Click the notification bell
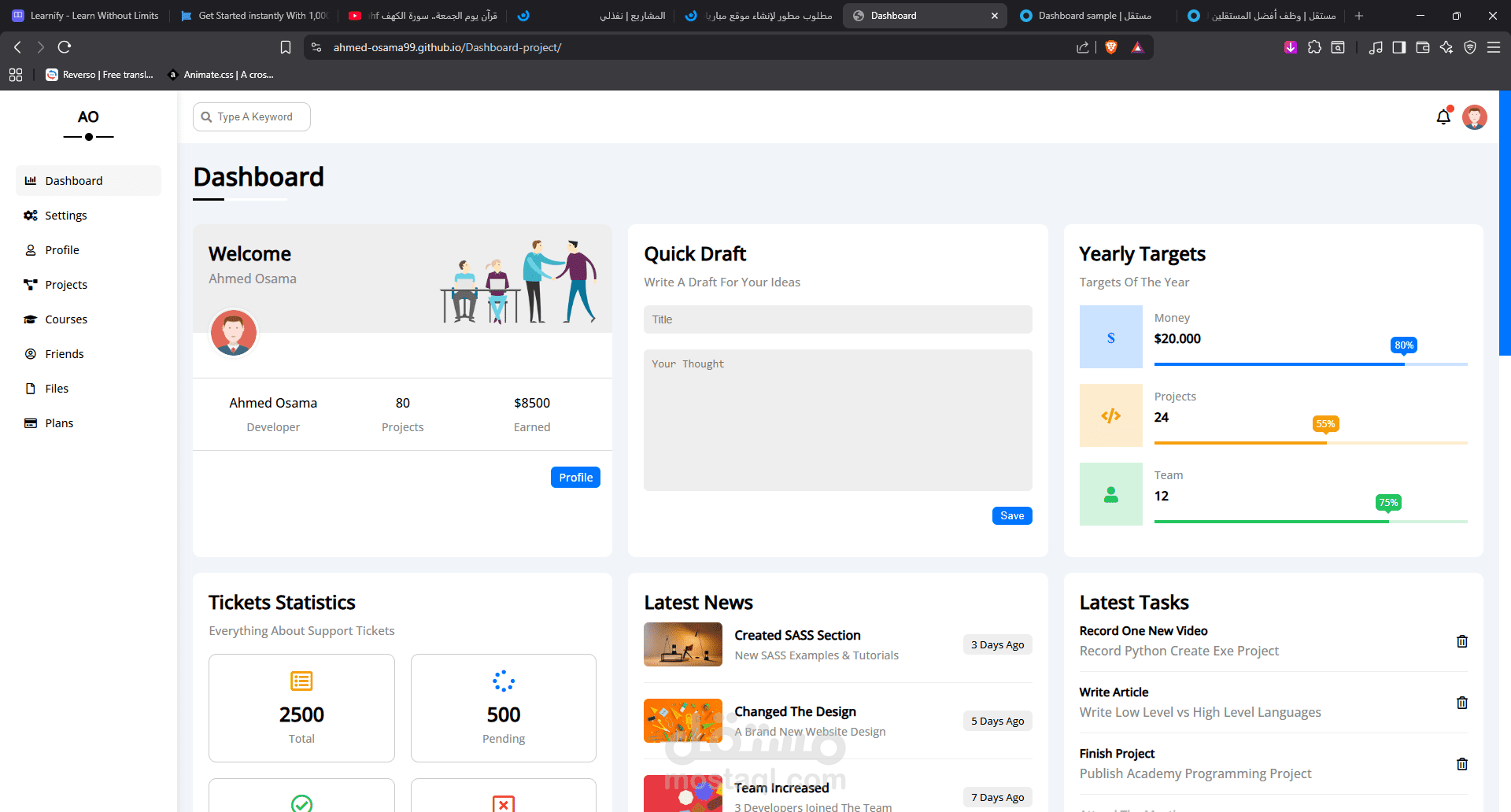The image size is (1511, 812). coord(1443,116)
